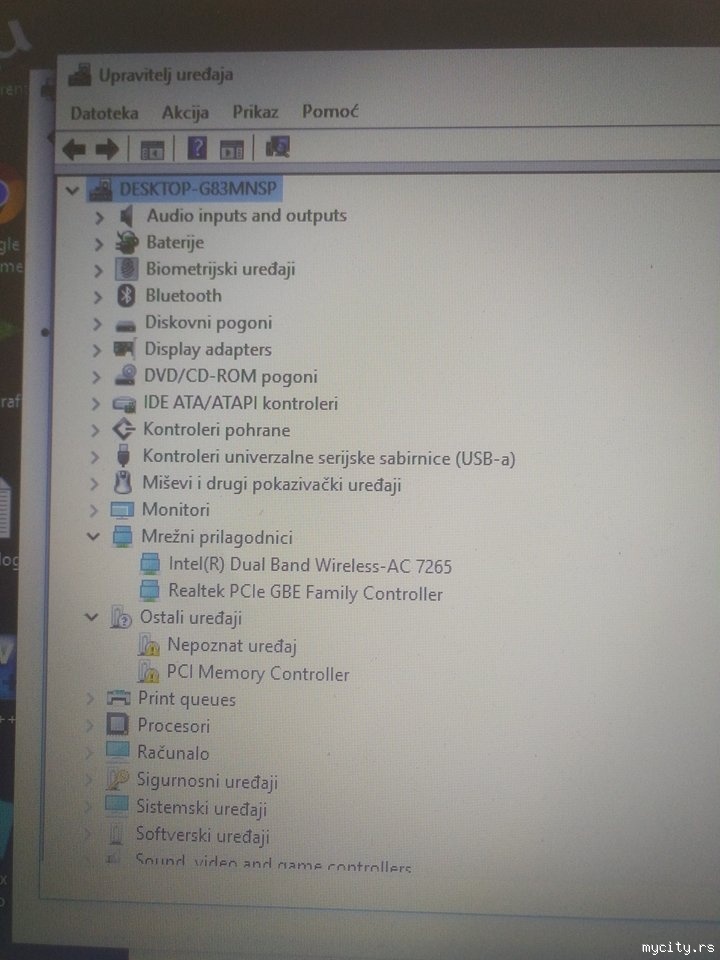The height and width of the screenshot is (960, 720).
Task: Open the Akcija menu
Action: [185, 113]
